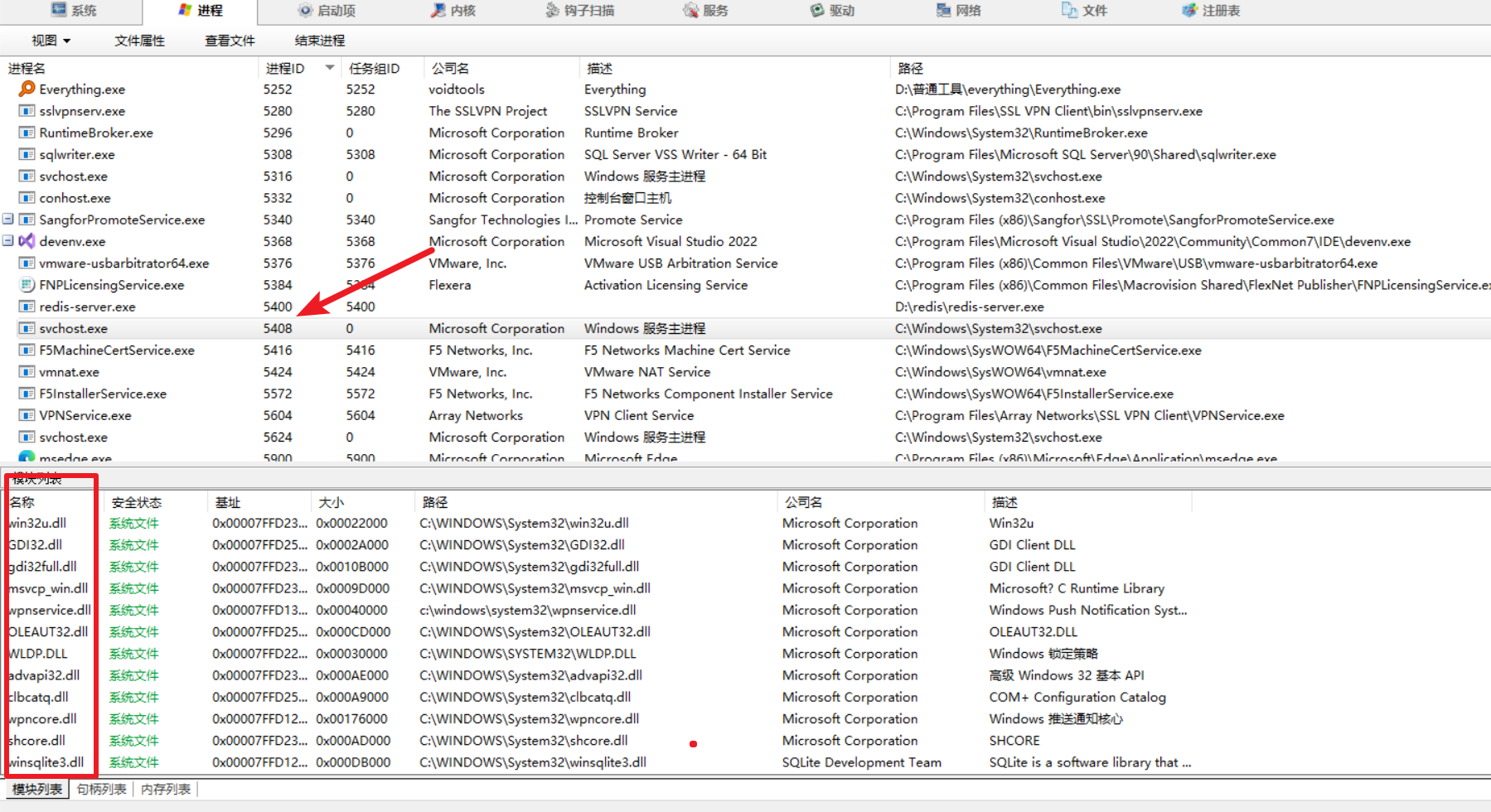Click the 服务 tab icon
The height and width of the screenshot is (812, 1491).
click(x=690, y=10)
